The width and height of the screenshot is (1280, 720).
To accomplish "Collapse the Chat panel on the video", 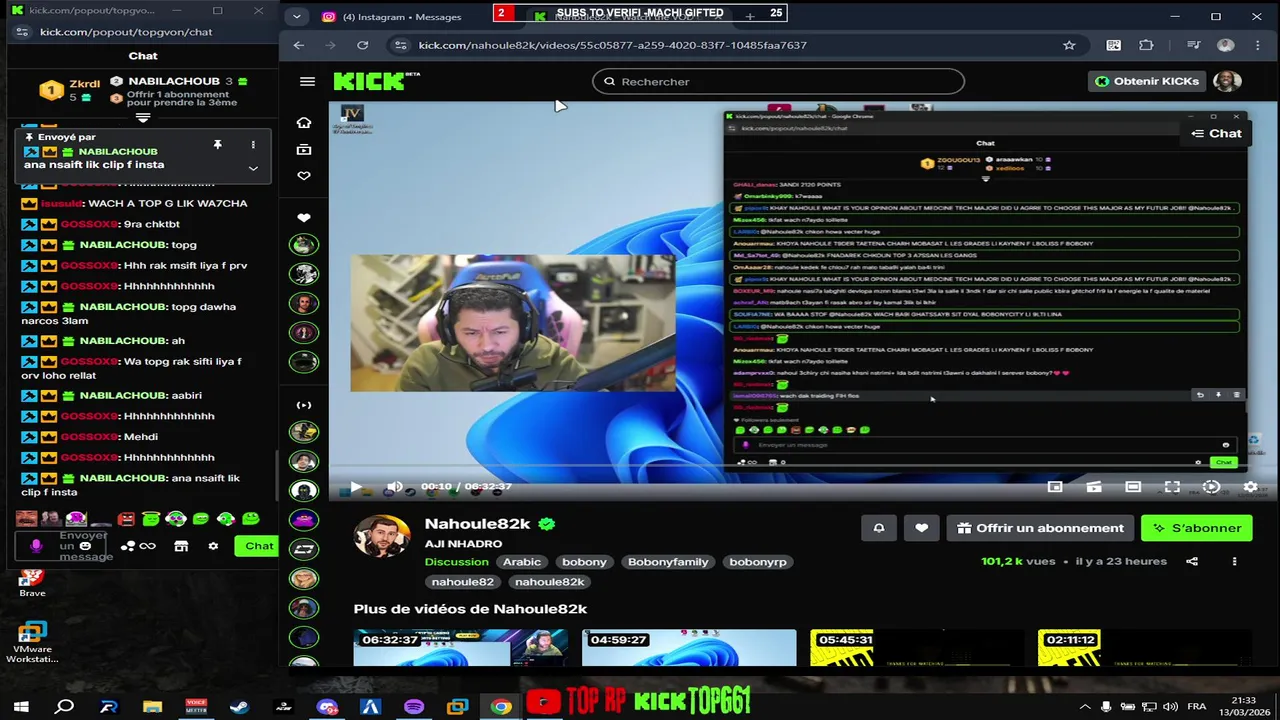I will click(1216, 134).
